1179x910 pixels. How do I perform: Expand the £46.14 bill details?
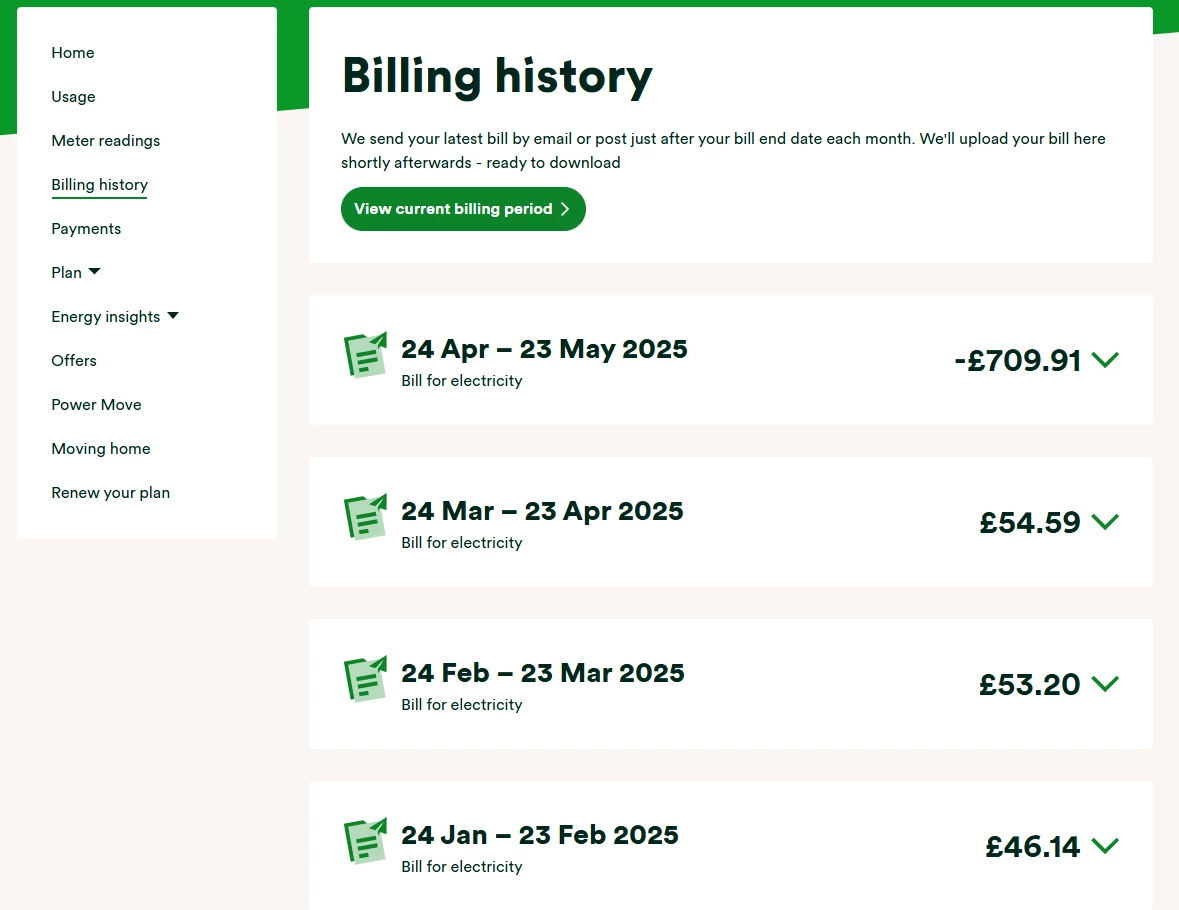(1105, 846)
